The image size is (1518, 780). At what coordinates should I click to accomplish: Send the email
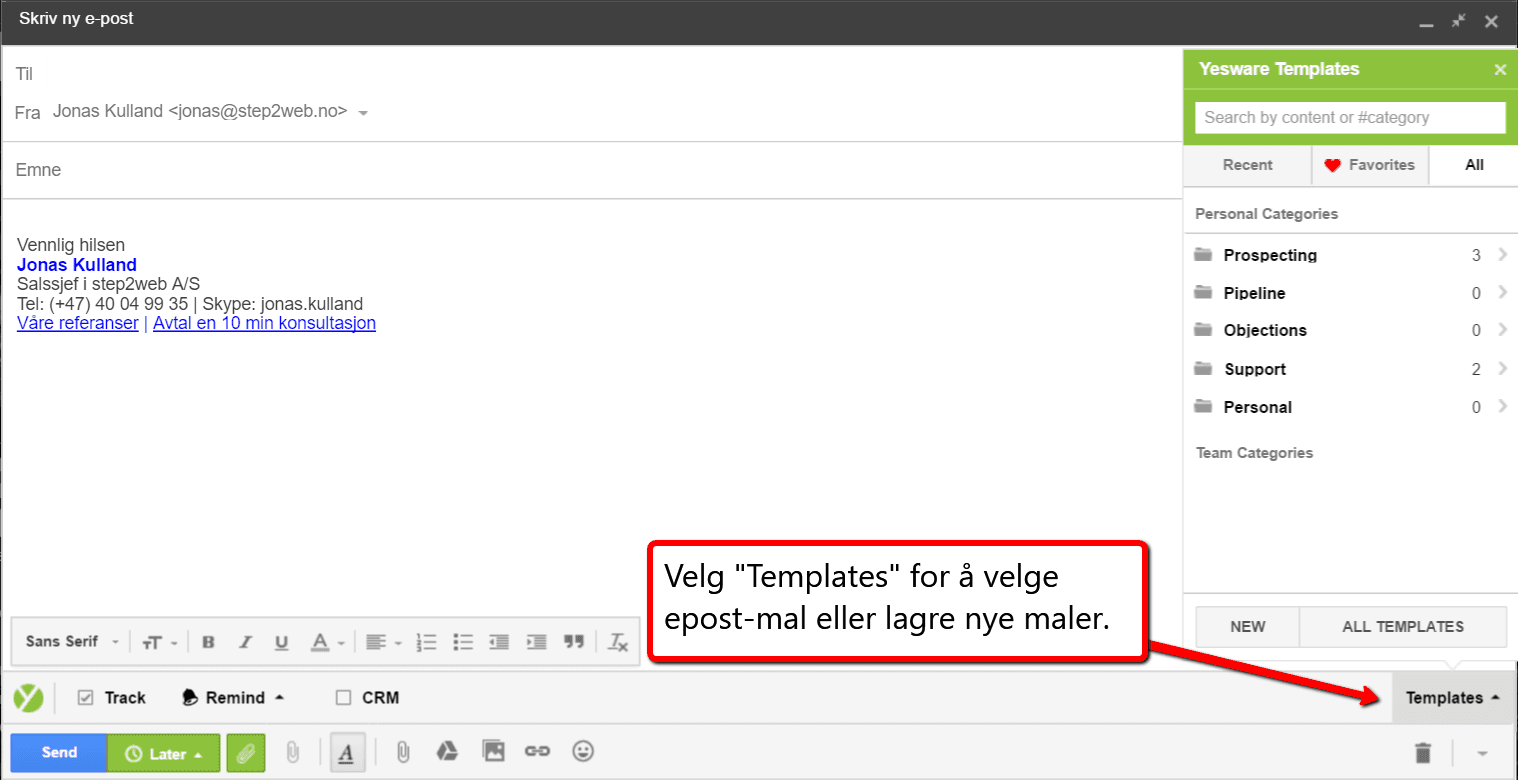[59, 753]
